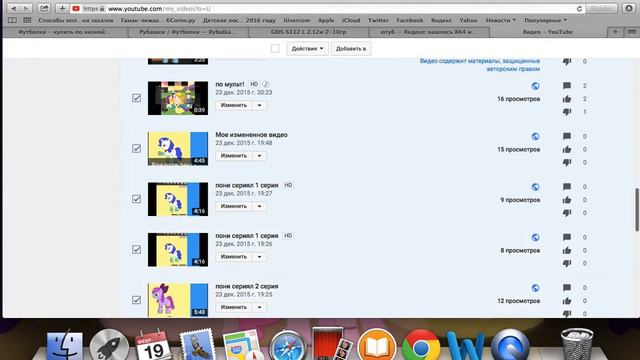Uncheck the 'пони сериал 2 серия' checkbox
The image size is (640, 360).
click(x=136, y=300)
